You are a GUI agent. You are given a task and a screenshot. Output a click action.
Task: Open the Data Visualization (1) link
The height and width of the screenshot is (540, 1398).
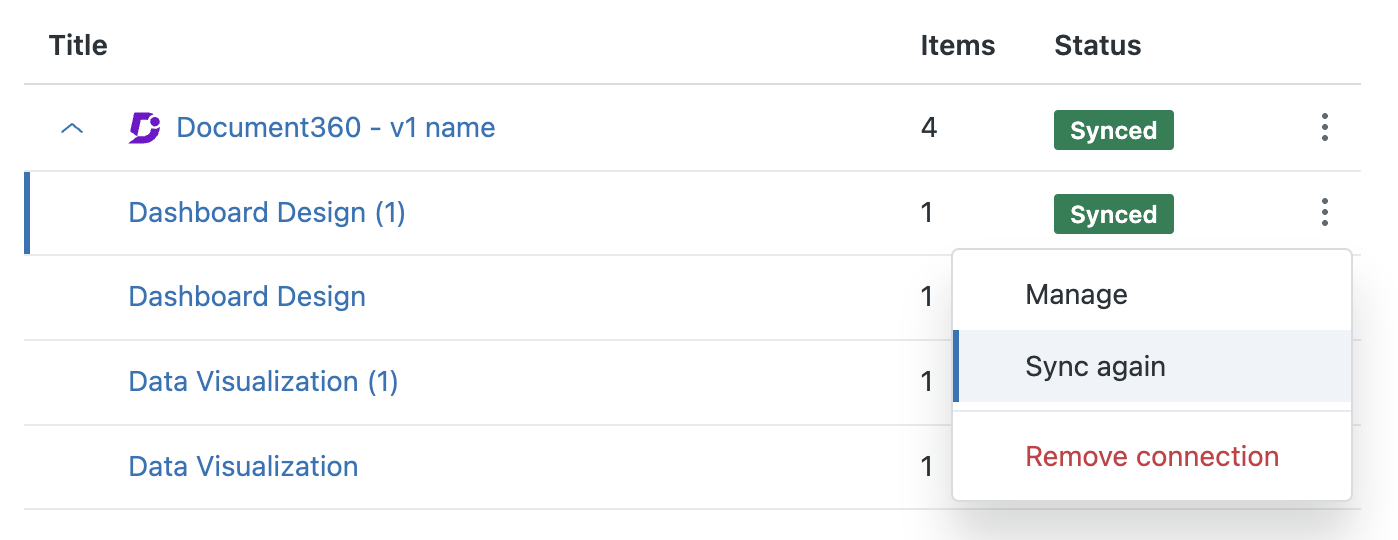263,382
